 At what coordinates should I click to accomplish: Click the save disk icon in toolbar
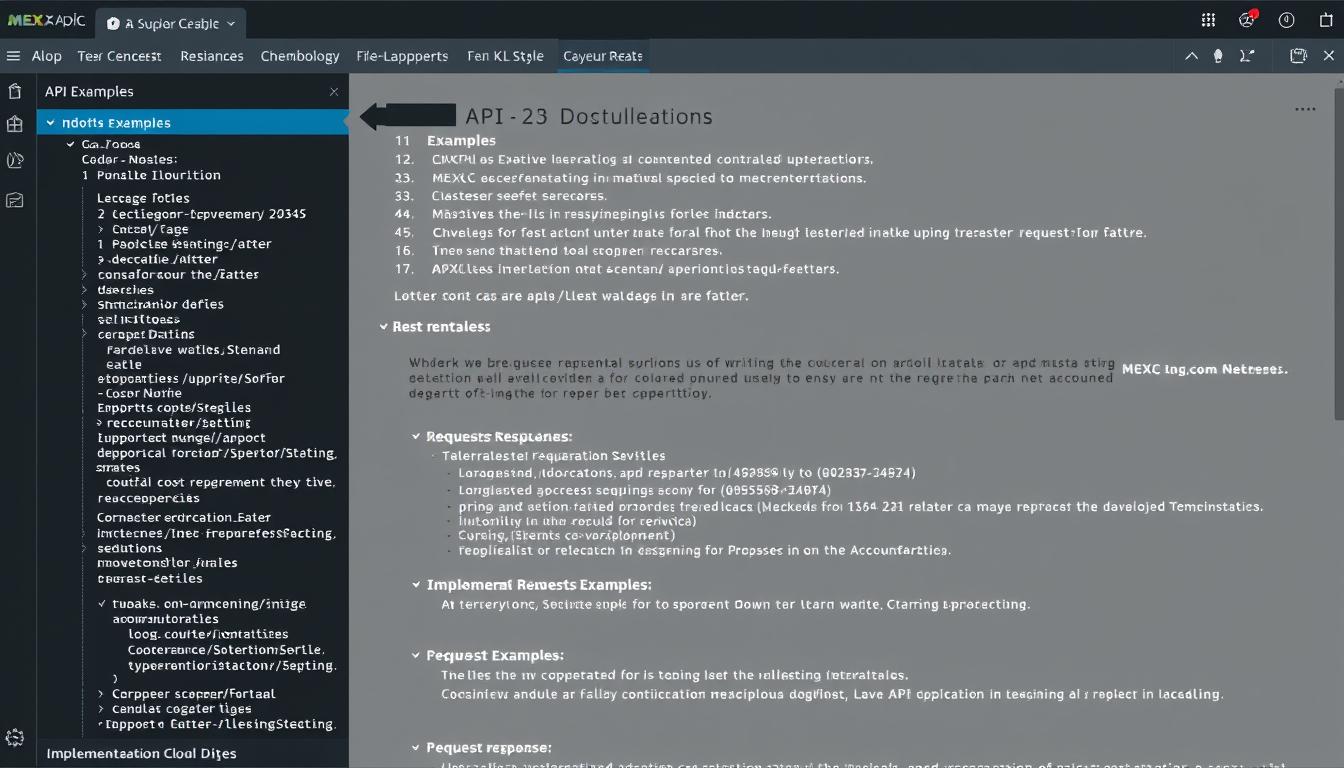pos(1299,56)
